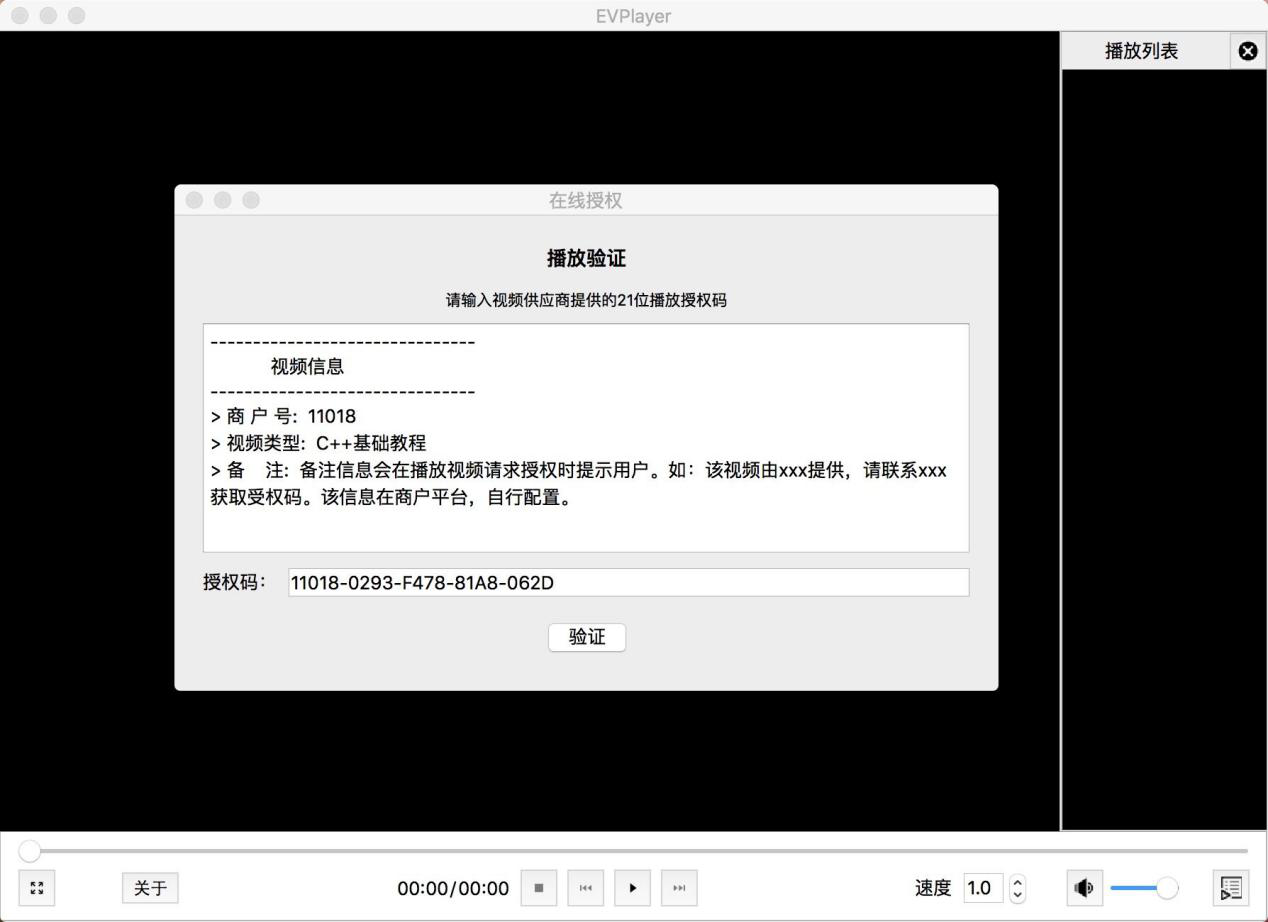Toggle fullscreen mode icon
The height and width of the screenshot is (922, 1268).
pos(37,887)
